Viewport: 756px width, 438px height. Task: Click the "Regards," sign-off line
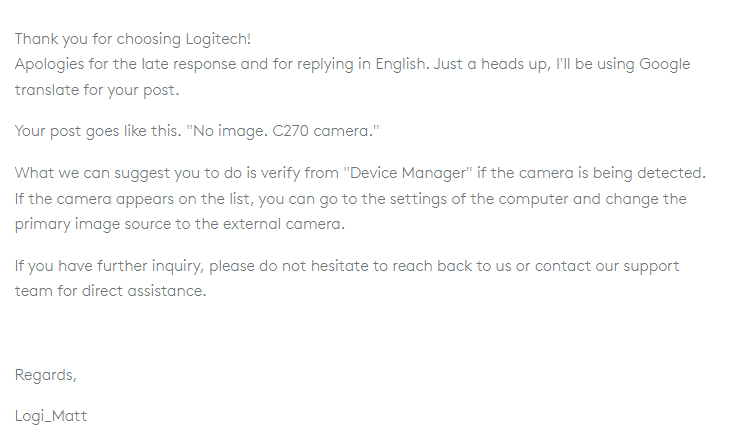(45, 375)
